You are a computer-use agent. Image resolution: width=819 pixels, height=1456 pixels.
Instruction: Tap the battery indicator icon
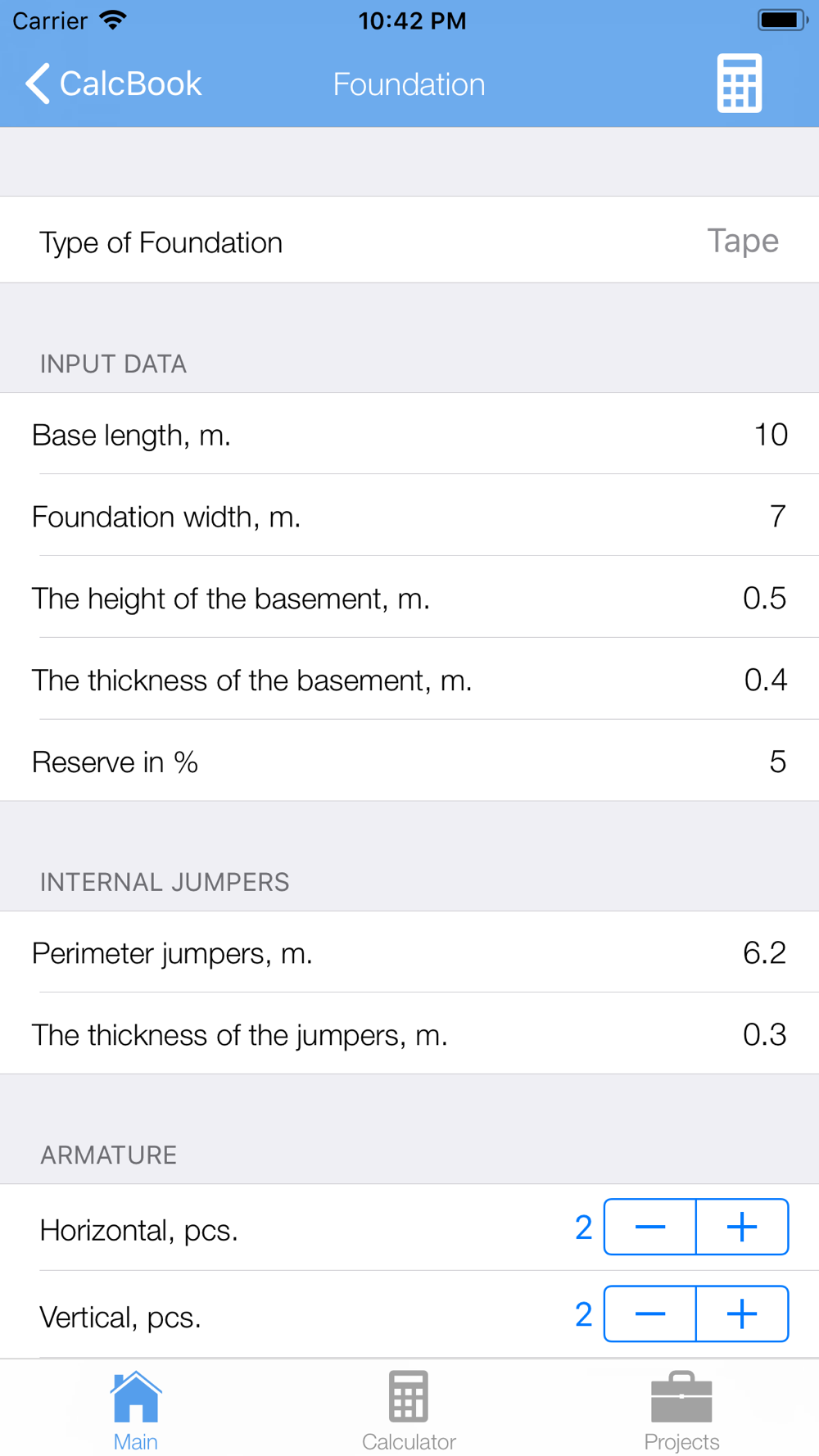[x=782, y=20]
